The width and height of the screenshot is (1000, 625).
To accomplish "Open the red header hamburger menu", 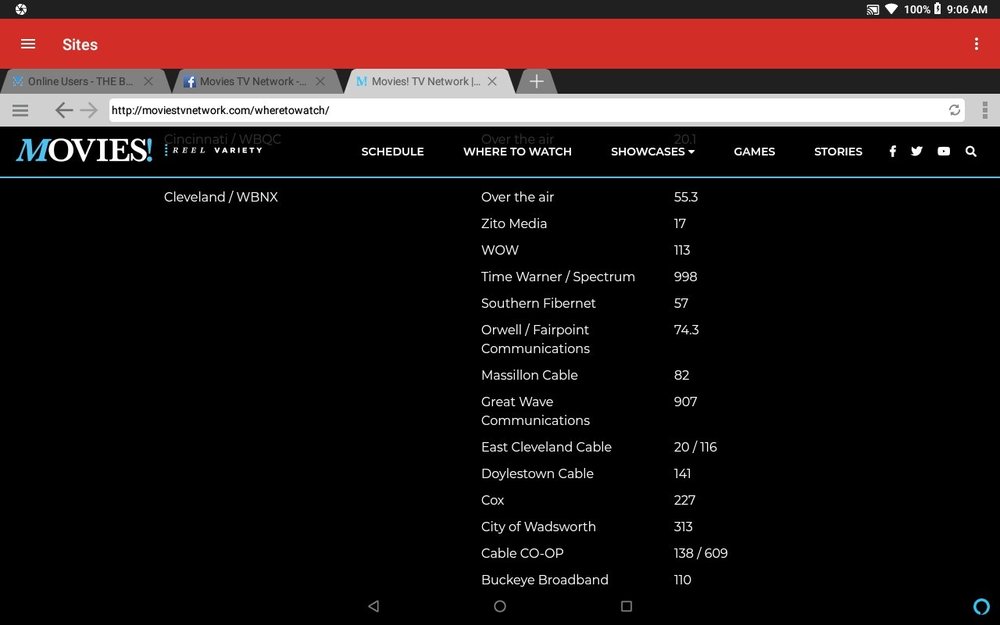I will tap(28, 44).
